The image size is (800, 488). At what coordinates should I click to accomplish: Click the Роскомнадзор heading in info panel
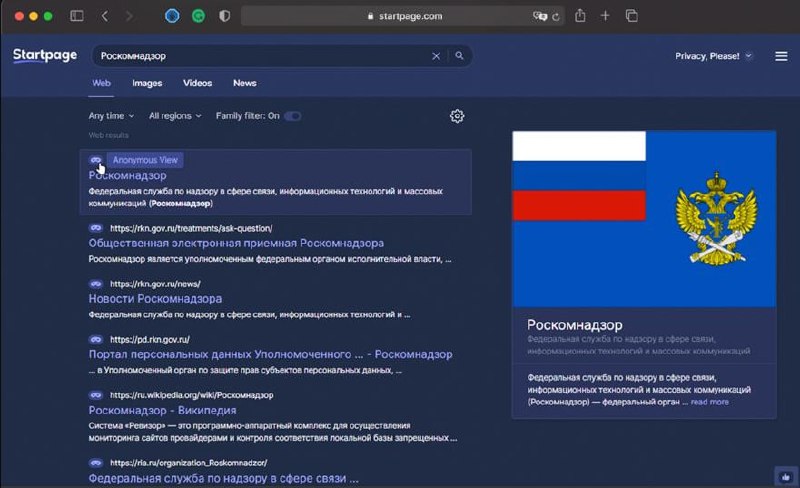tap(574, 325)
